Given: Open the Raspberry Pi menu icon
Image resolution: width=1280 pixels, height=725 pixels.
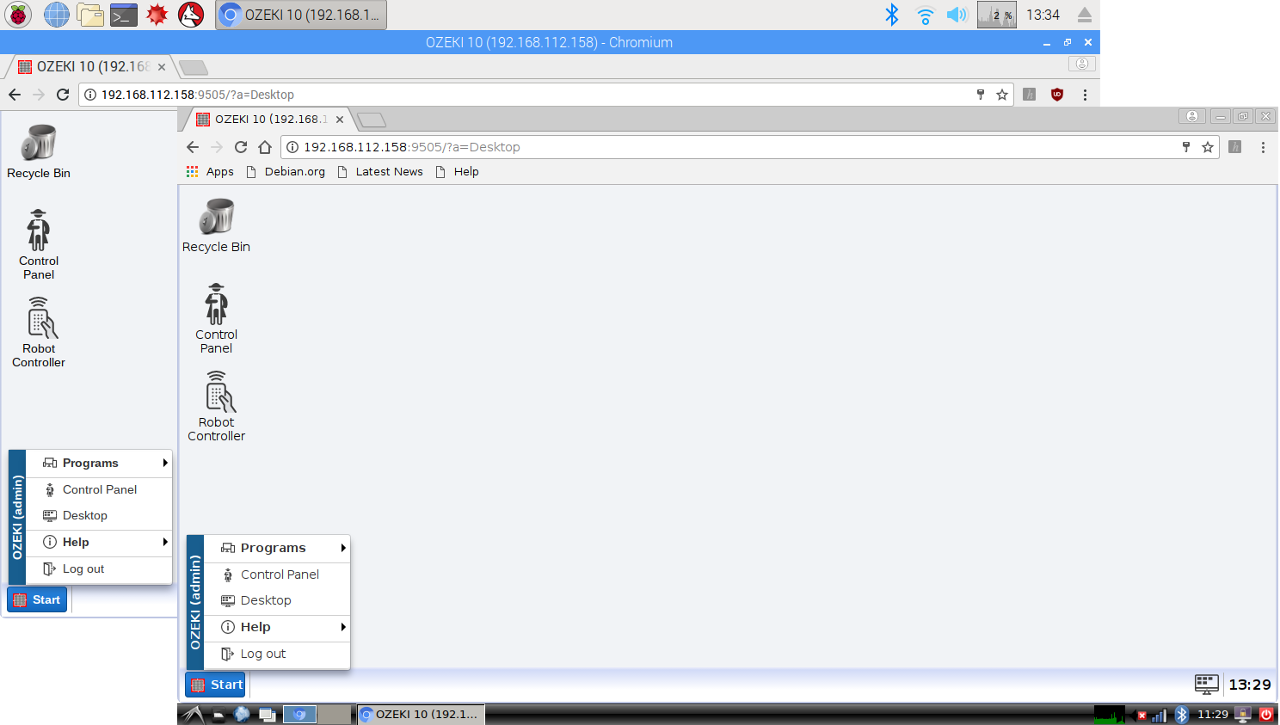Looking at the screenshot, I should click(17, 14).
